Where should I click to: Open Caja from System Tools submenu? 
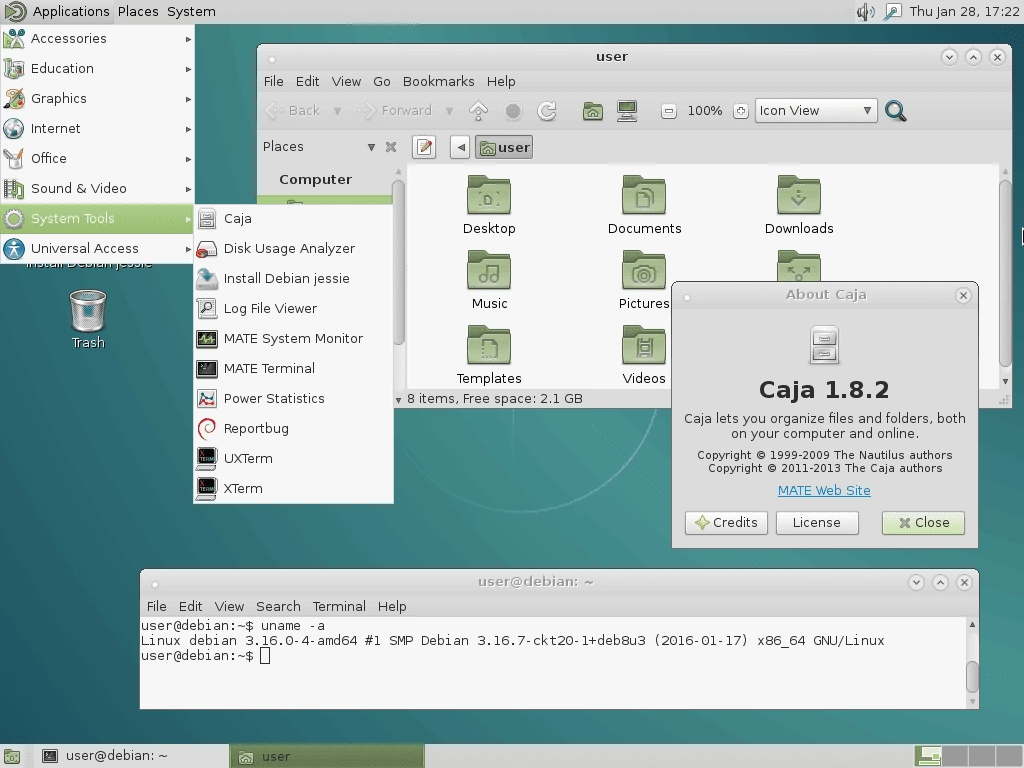point(293,219)
